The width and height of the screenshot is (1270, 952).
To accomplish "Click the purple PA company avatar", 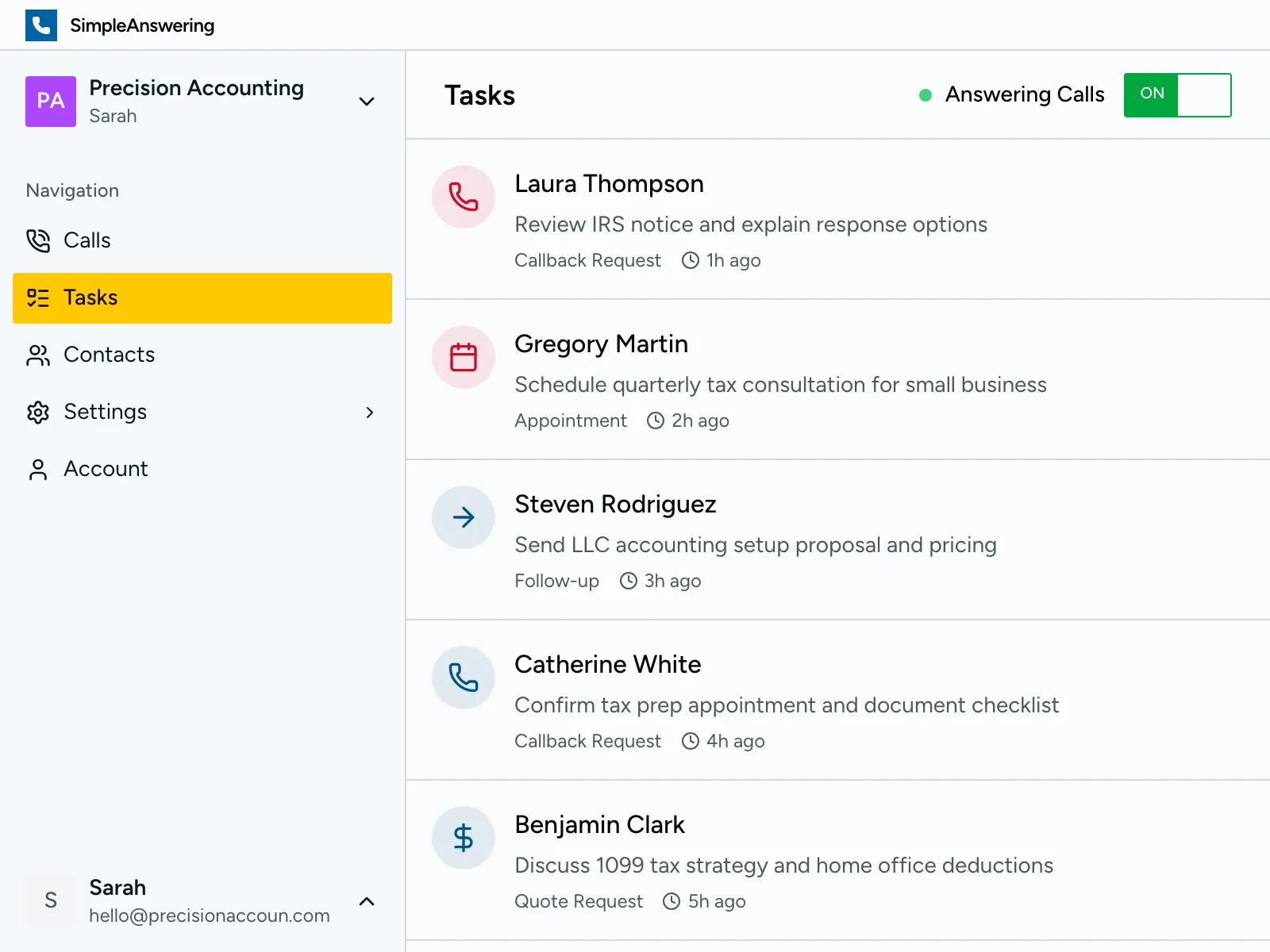I will click(51, 102).
